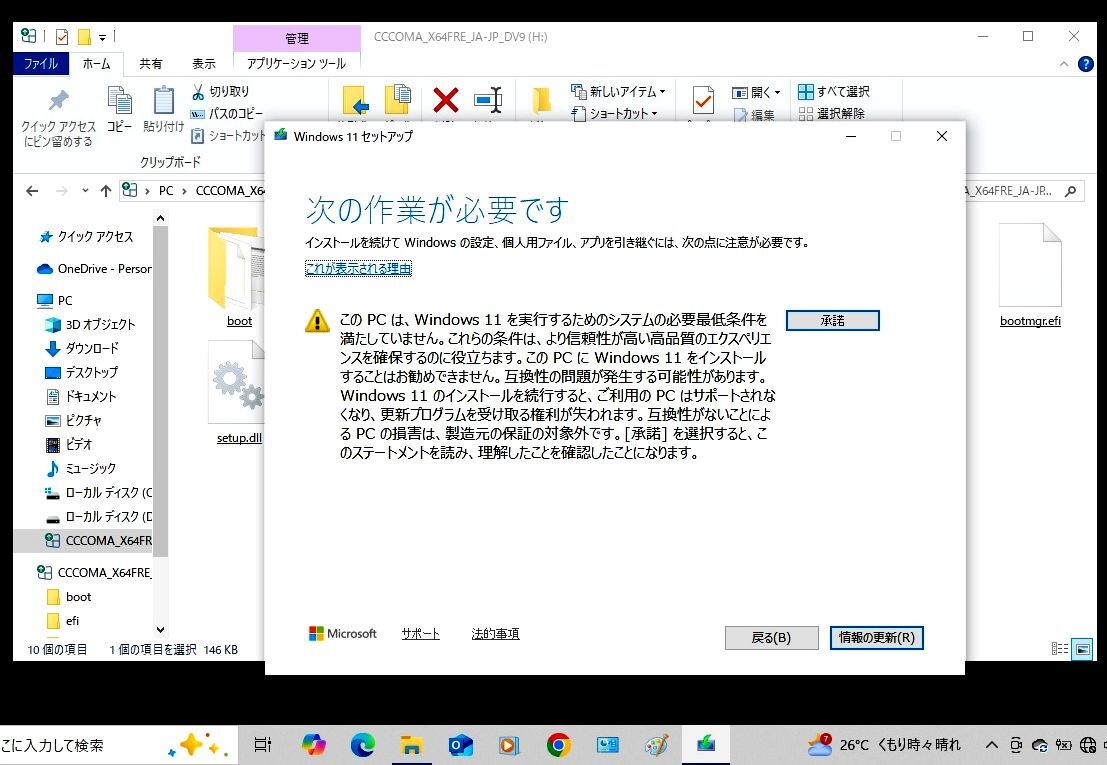Select the setup.dll file in Explorer
The height and width of the screenshot is (765, 1107).
239,392
